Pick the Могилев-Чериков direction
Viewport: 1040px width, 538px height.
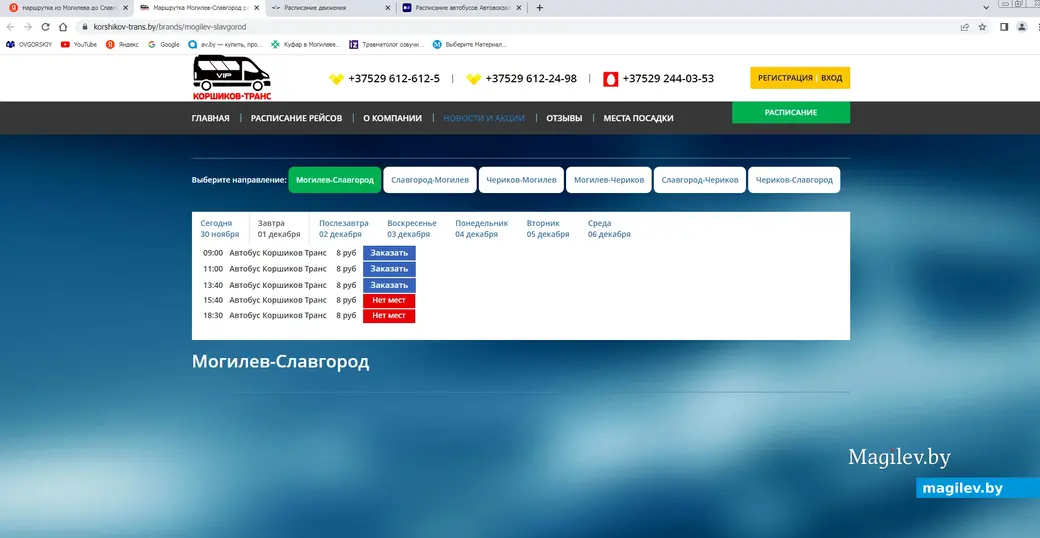607,180
